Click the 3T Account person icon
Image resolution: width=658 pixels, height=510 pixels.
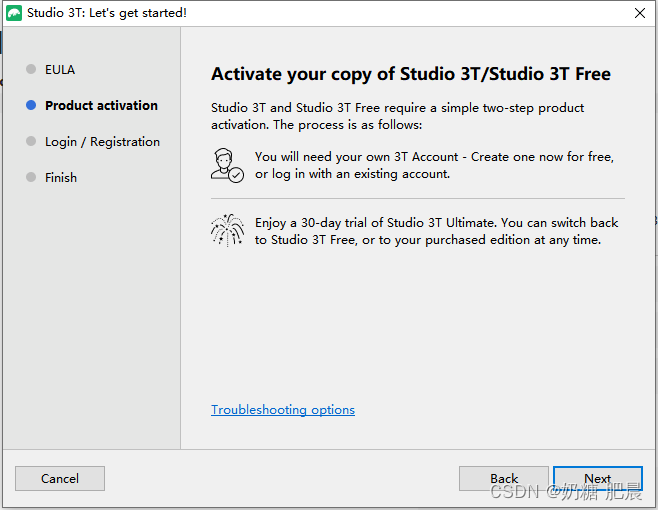[227, 165]
